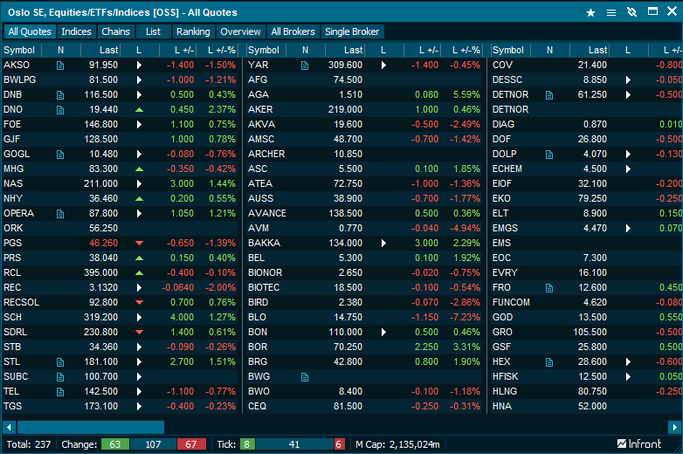Open news document icon for GOGL

pyautogui.click(x=60, y=154)
